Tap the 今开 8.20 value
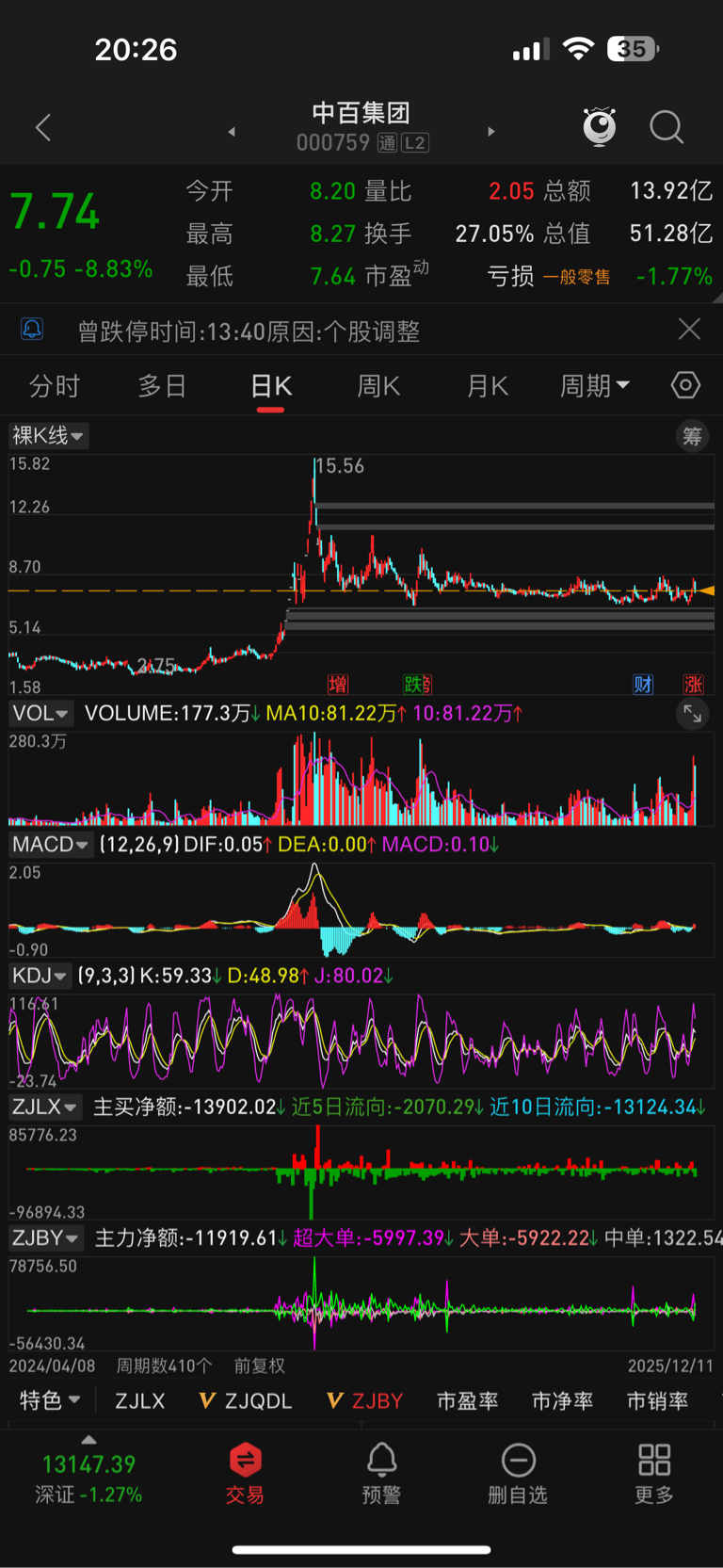 click(333, 191)
